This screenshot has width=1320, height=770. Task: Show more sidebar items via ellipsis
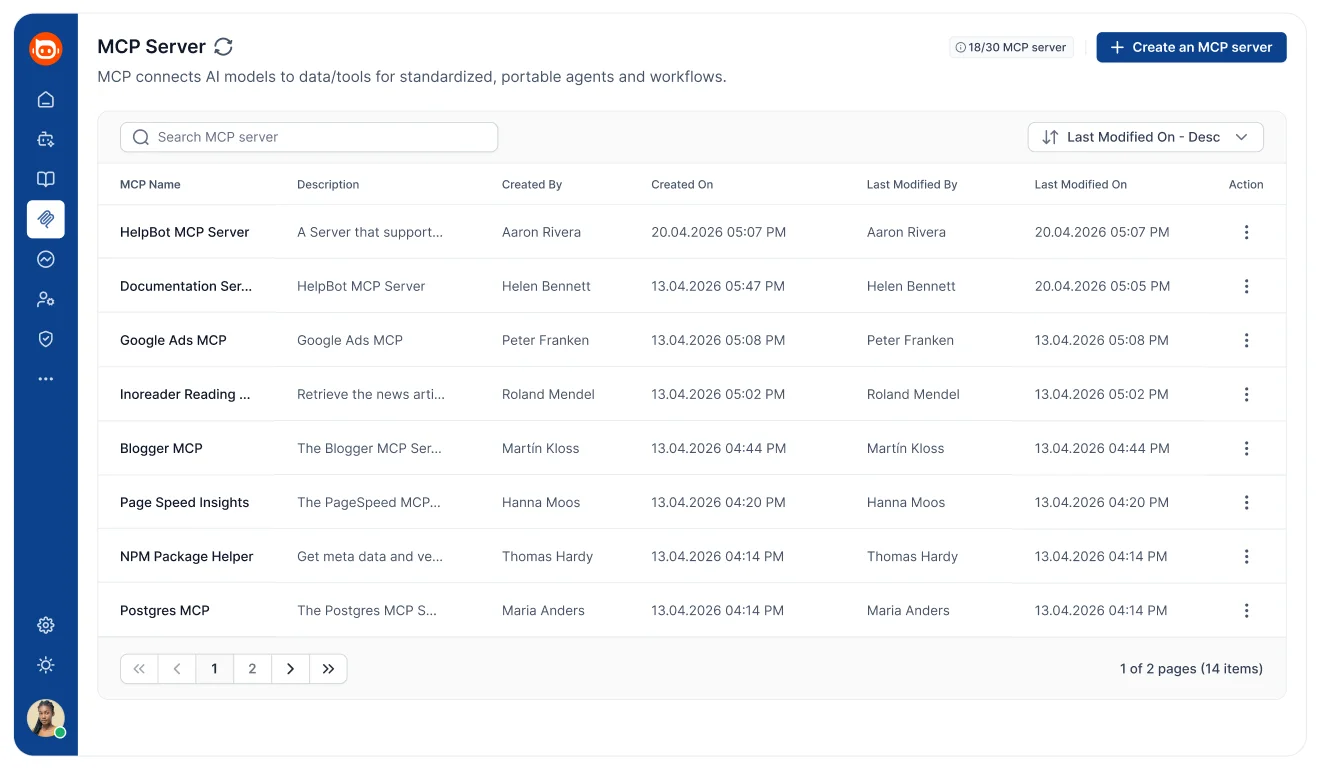click(46, 379)
